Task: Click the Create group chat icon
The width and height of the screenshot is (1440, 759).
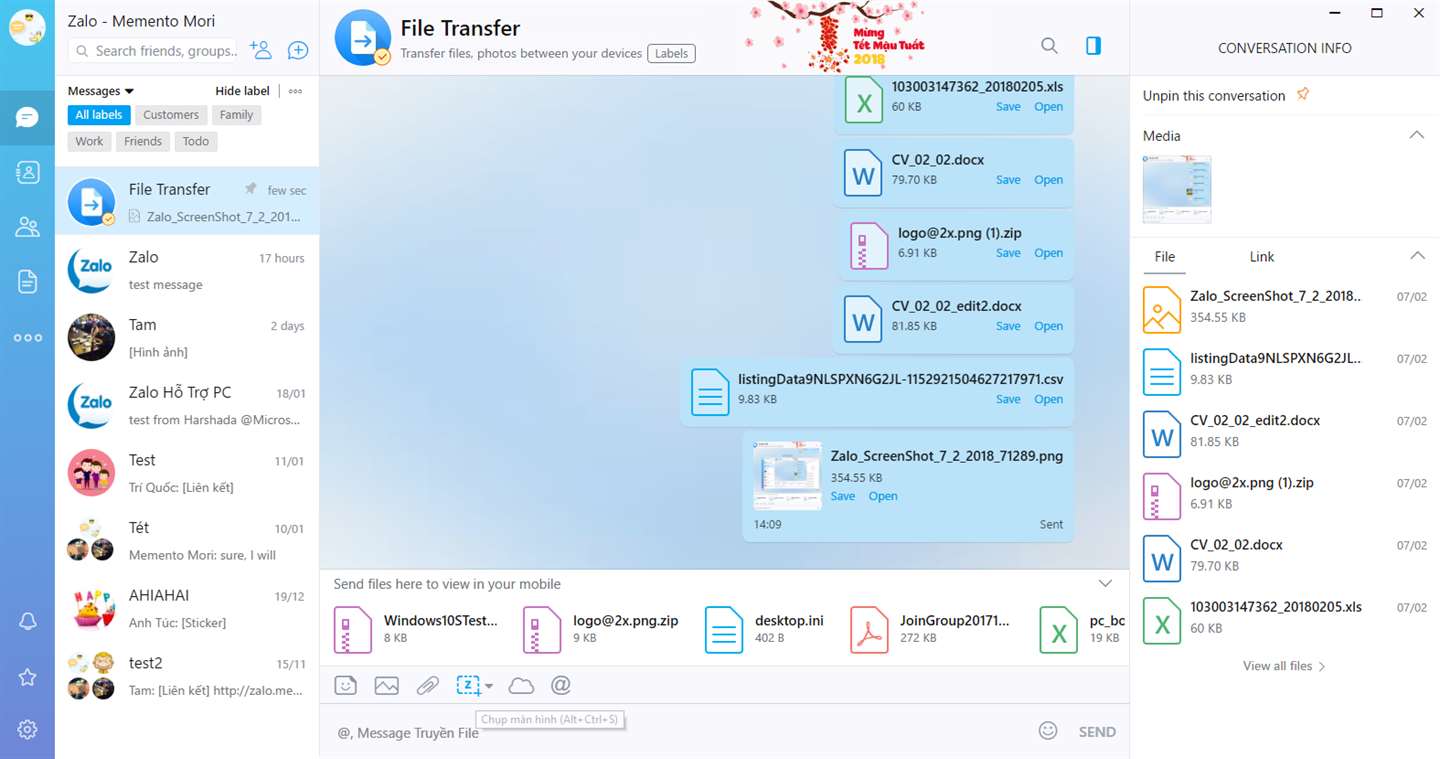Action: (x=297, y=50)
